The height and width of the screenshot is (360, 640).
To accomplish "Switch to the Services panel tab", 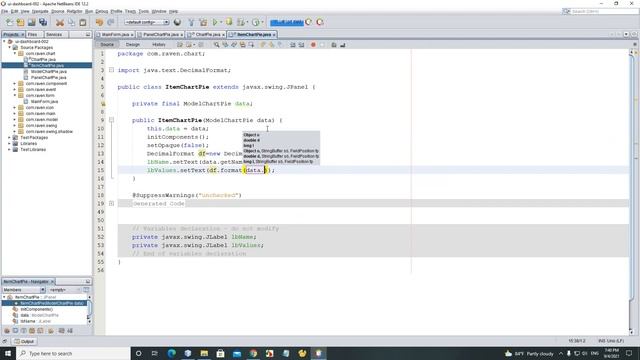I will click(54, 34).
